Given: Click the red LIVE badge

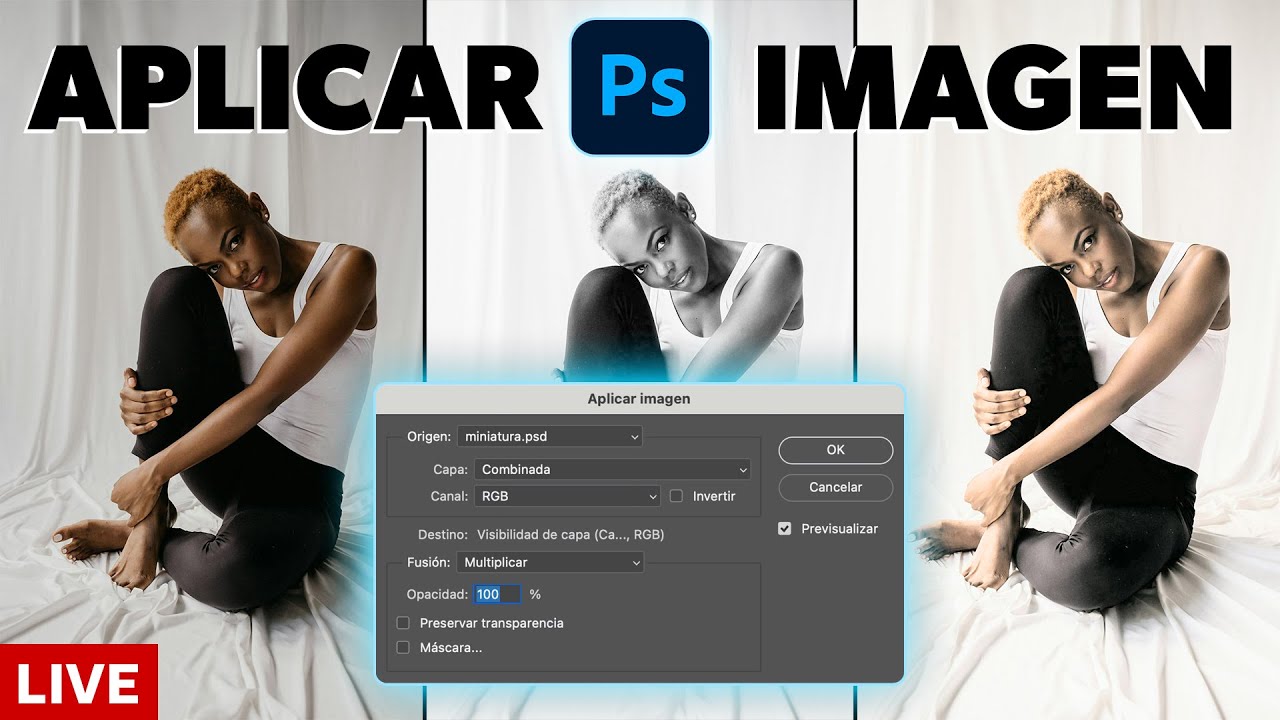Looking at the screenshot, I should coord(79,682).
